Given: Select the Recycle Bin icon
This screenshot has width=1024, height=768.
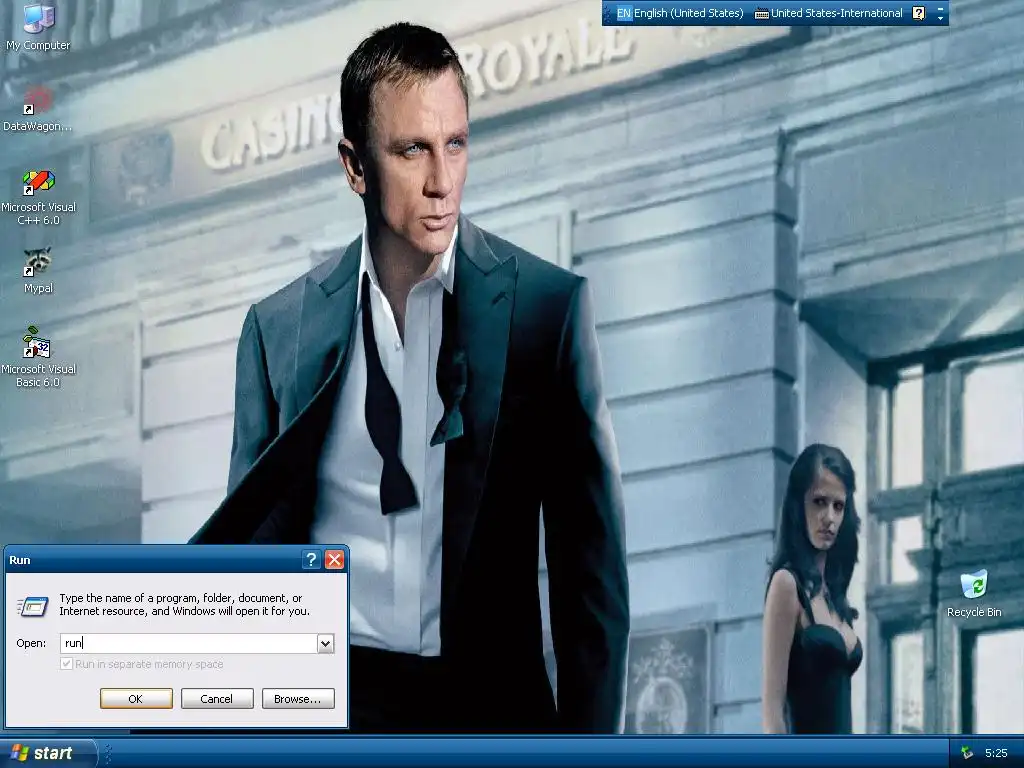Looking at the screenshot, I should [974, 594].
